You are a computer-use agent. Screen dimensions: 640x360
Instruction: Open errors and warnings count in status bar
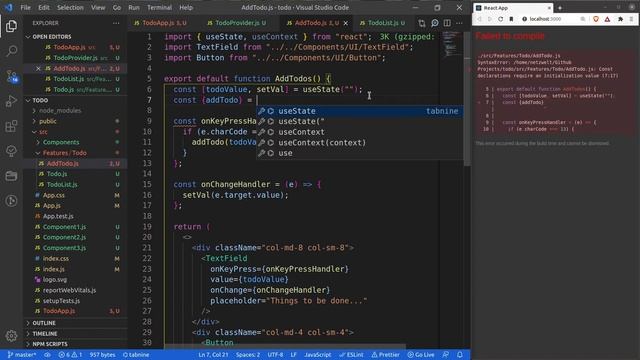70,355
